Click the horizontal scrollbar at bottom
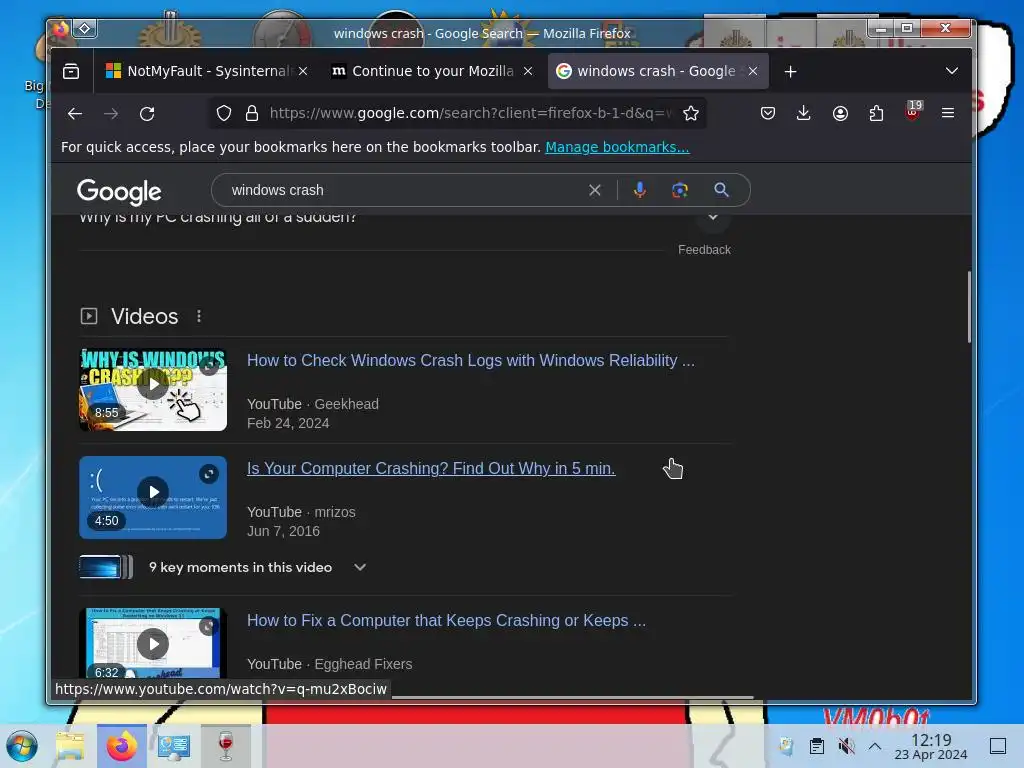 click(573, 697)
